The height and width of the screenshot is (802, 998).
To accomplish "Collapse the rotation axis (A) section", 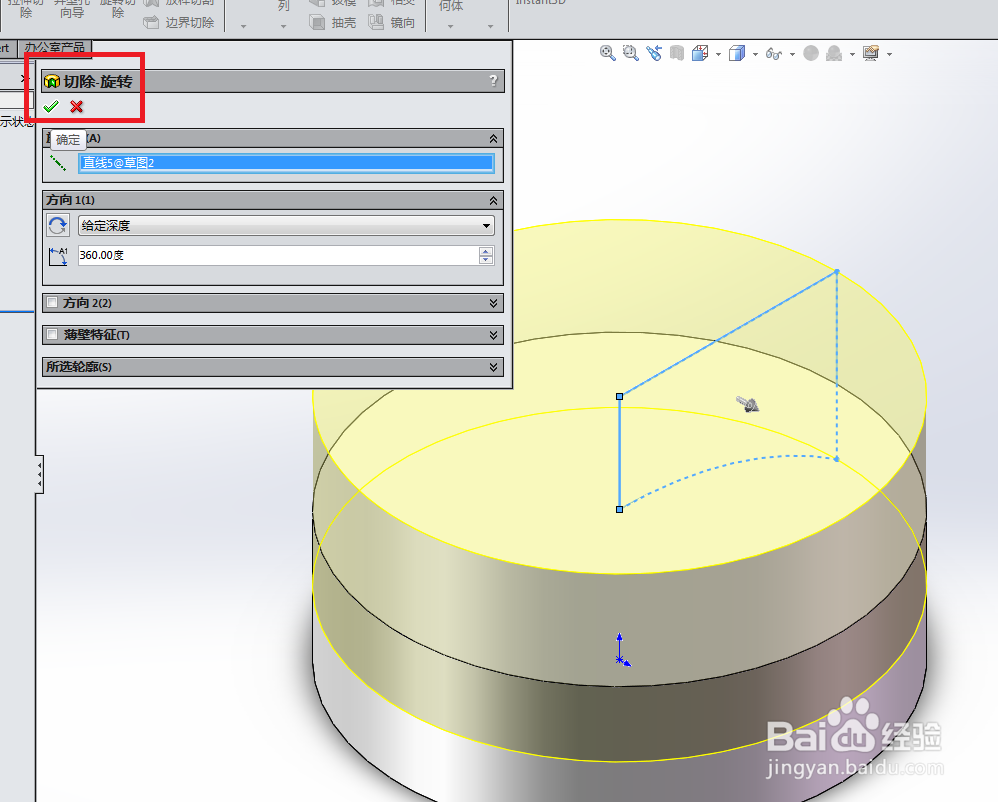I will [493, 139].
